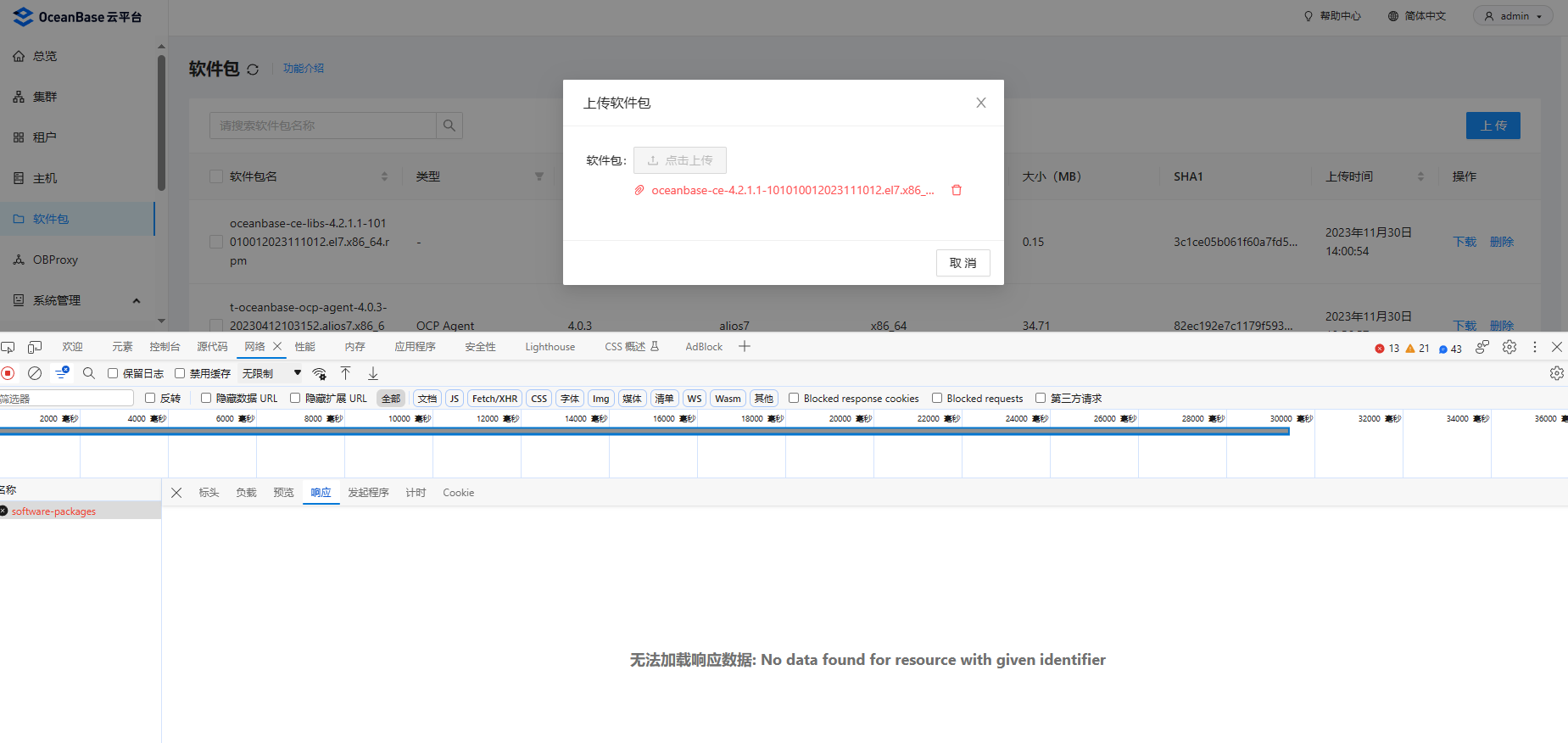Sort by the 软件包名 column arrows
Screen dimensions: 1568x743
coord(385,176)
